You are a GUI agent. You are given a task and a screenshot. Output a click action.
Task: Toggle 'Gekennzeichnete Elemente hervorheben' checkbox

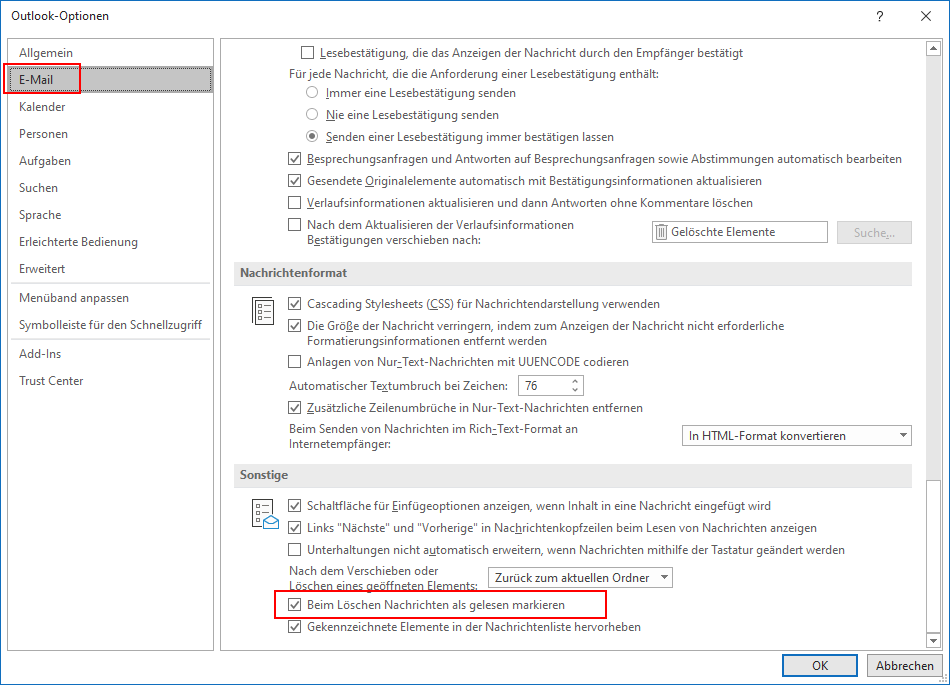(x=294, y=627)
